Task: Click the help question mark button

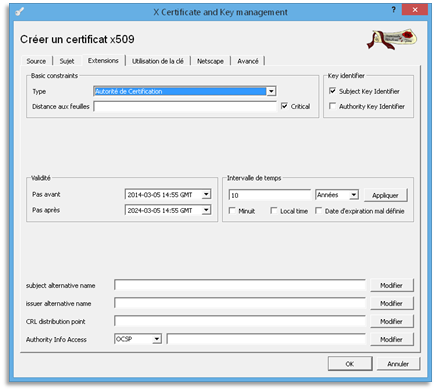Action: pos(393,10)
